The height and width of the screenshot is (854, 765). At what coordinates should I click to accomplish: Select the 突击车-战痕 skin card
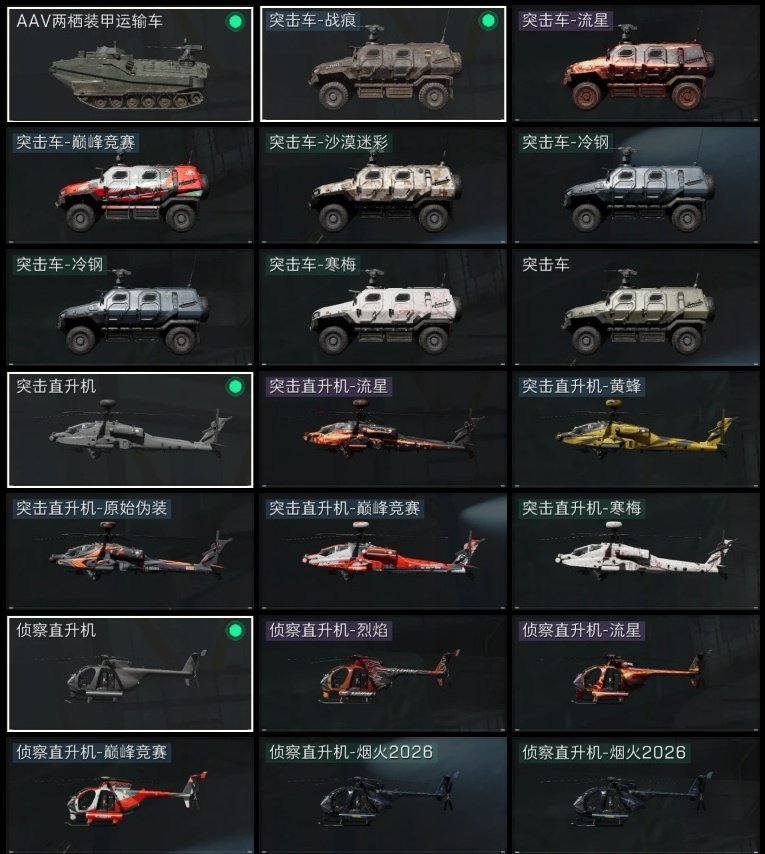point(383,64)
